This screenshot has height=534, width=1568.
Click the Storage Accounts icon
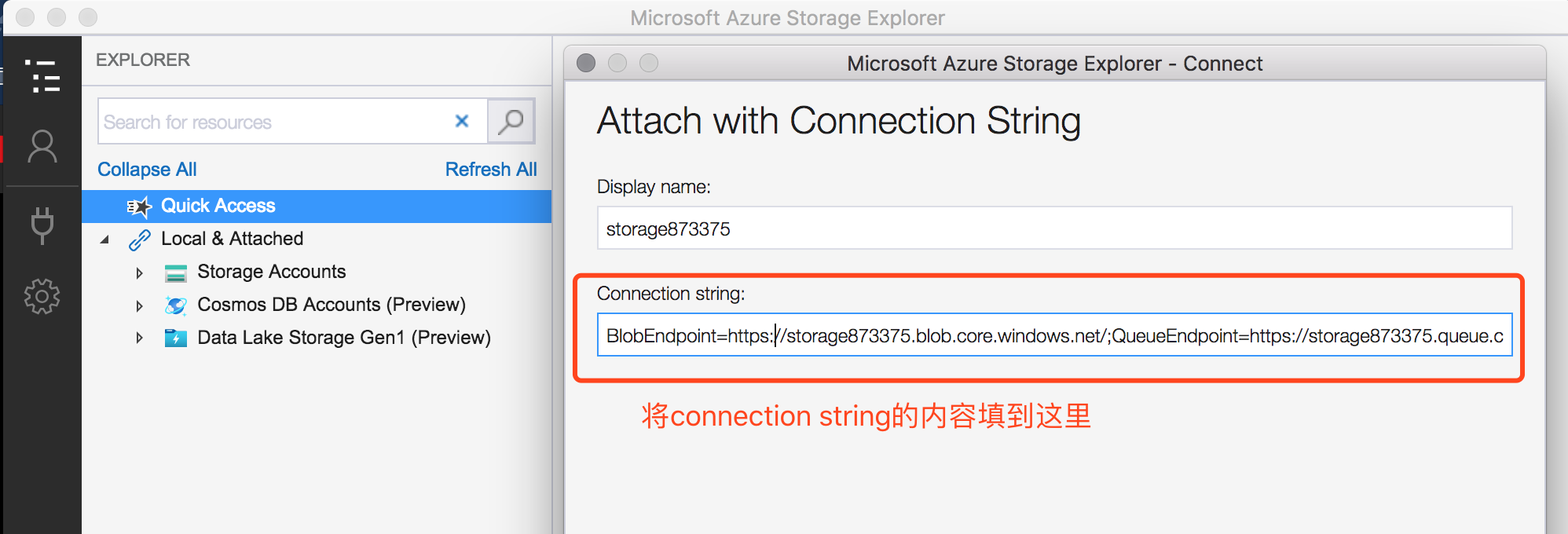(x=176, y=272)
